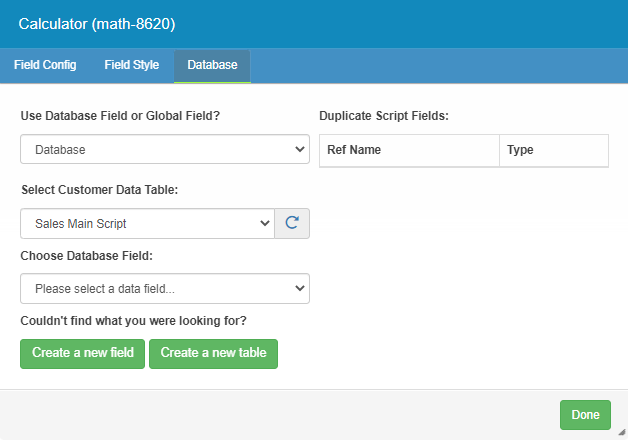Click the gray footer bar left of Done
The width and height of the screenshot is (628, 440).
(x=280, y=414)
